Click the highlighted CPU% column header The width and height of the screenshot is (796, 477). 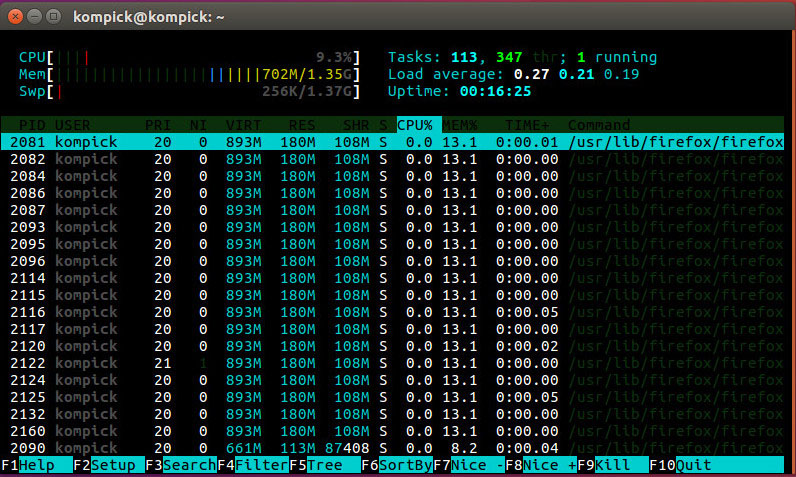click(x=419, y=125)
